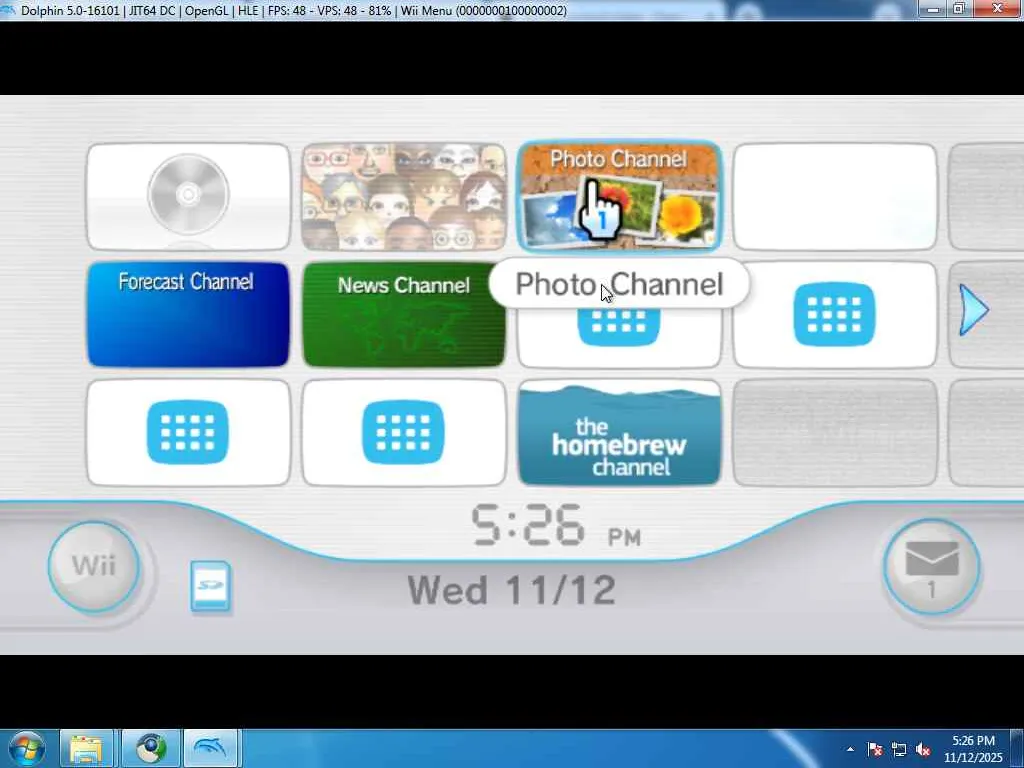Viewport: 1024px width, 768px height.
Task: Click the Photo Channel tooltip label
Action: pyautogui.click(x=619, y=283)
